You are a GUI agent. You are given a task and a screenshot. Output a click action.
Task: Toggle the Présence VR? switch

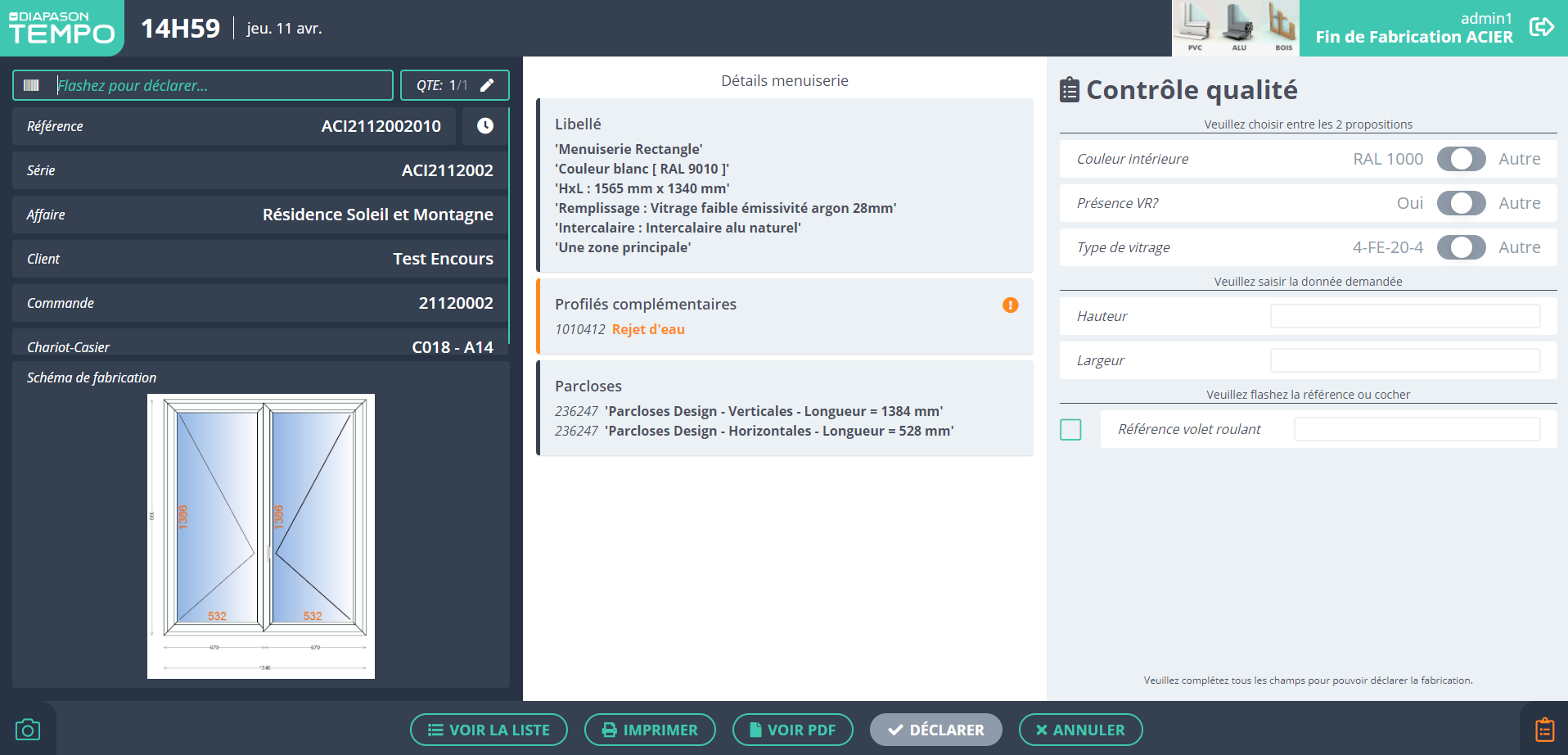[1461, 203]
